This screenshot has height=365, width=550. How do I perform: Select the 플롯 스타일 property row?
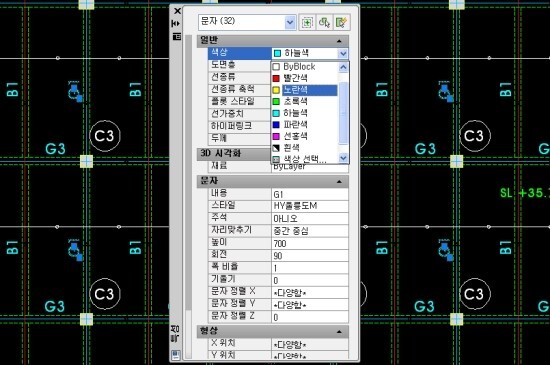click(x=240, y=102)
